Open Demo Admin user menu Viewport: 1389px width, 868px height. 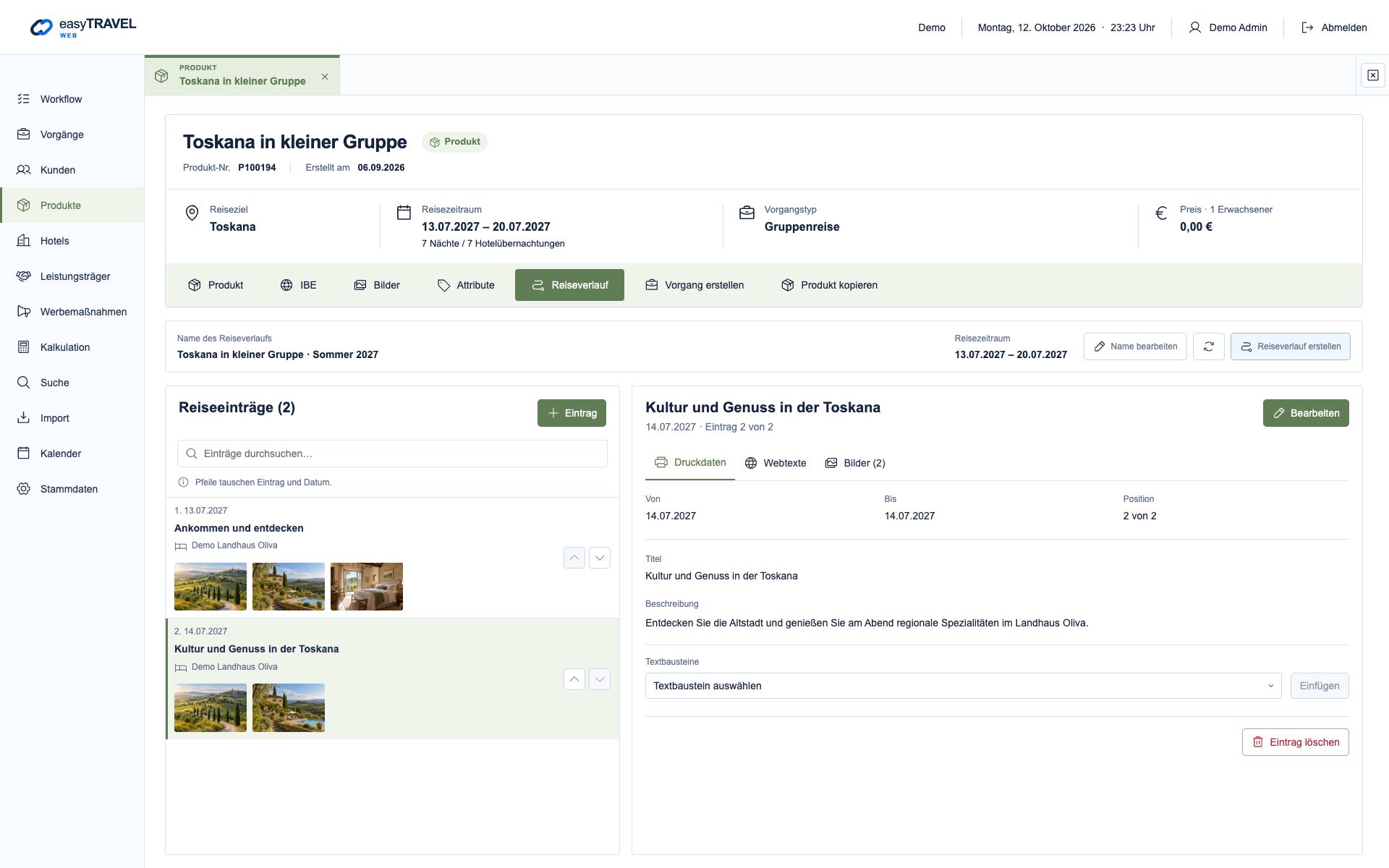click(1228, 27)
